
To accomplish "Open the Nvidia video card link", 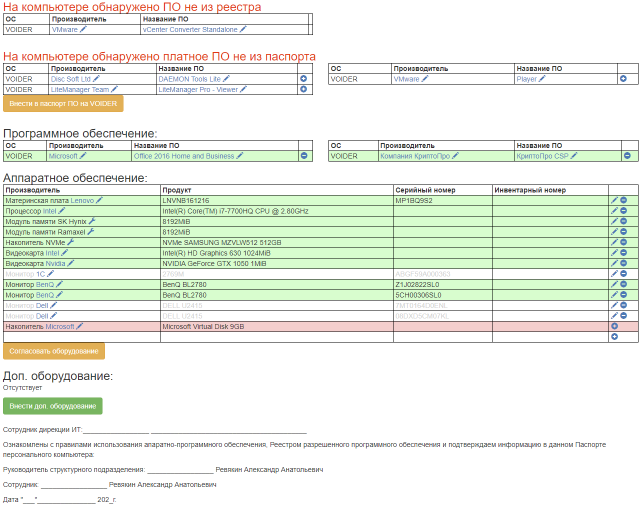I will [55, 264].
